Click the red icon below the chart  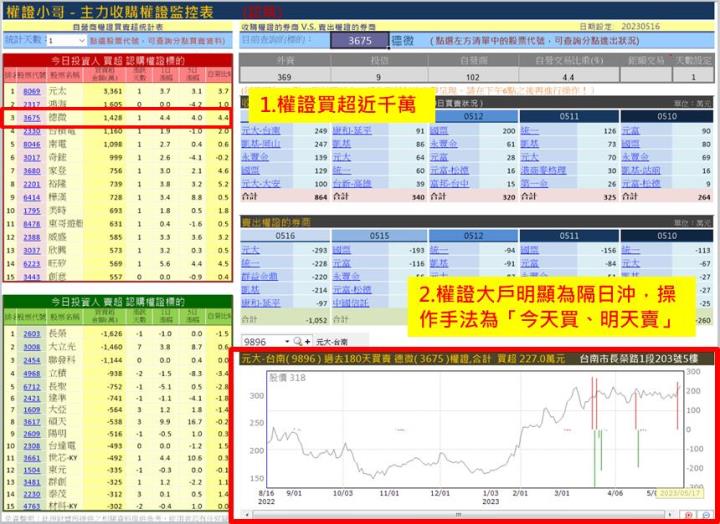[x=688, y=515]
